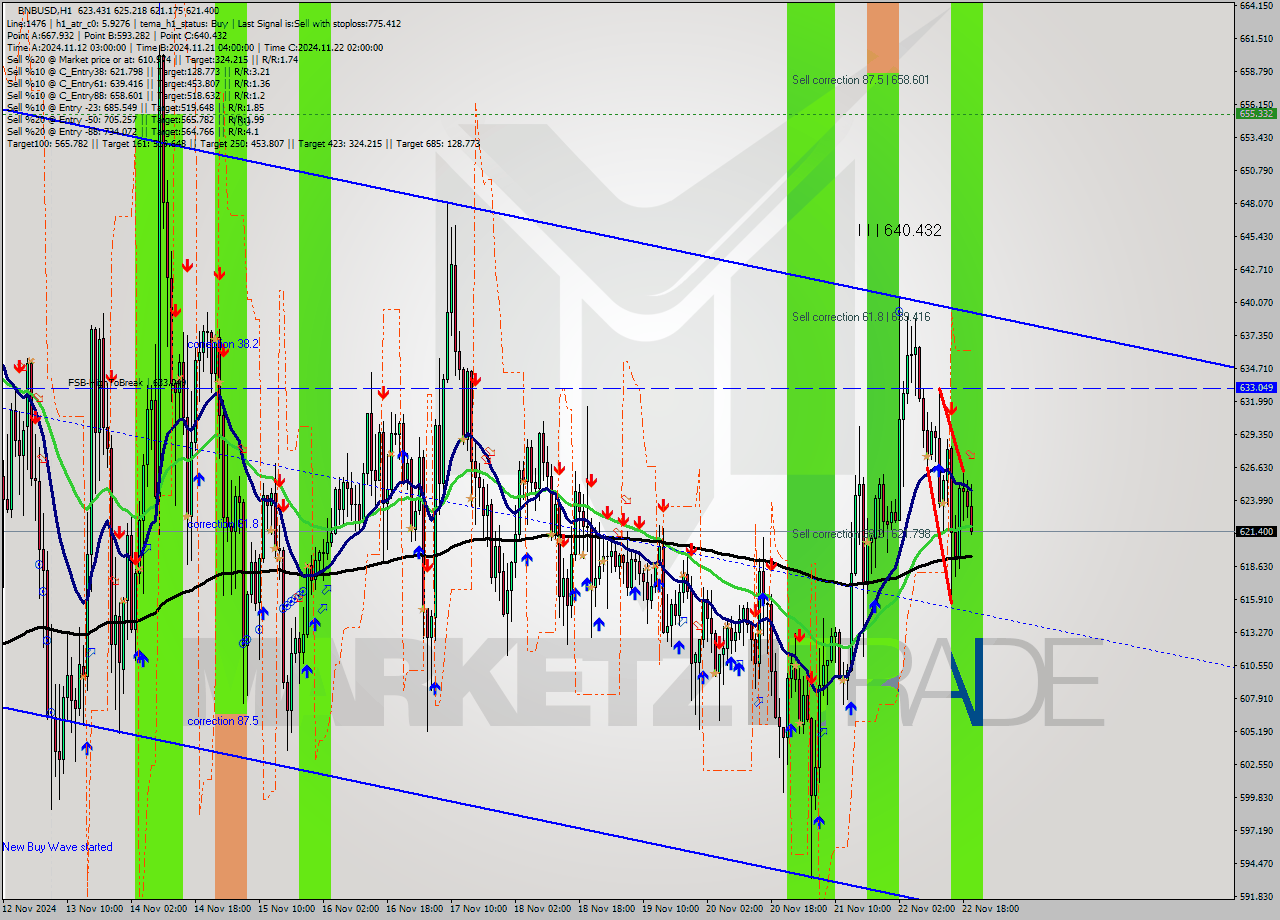The width and height of the screenshot is (1280, 920).
Task: Click the '15 Nov 10:00' time axis label
Action: (287, 909)
